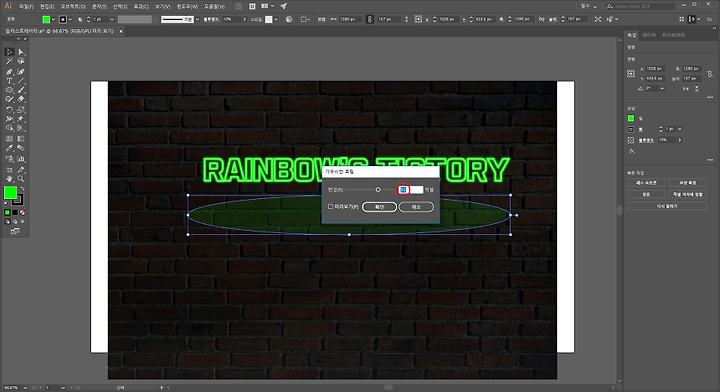Open more transform options ellipsis

coord(710,97)
